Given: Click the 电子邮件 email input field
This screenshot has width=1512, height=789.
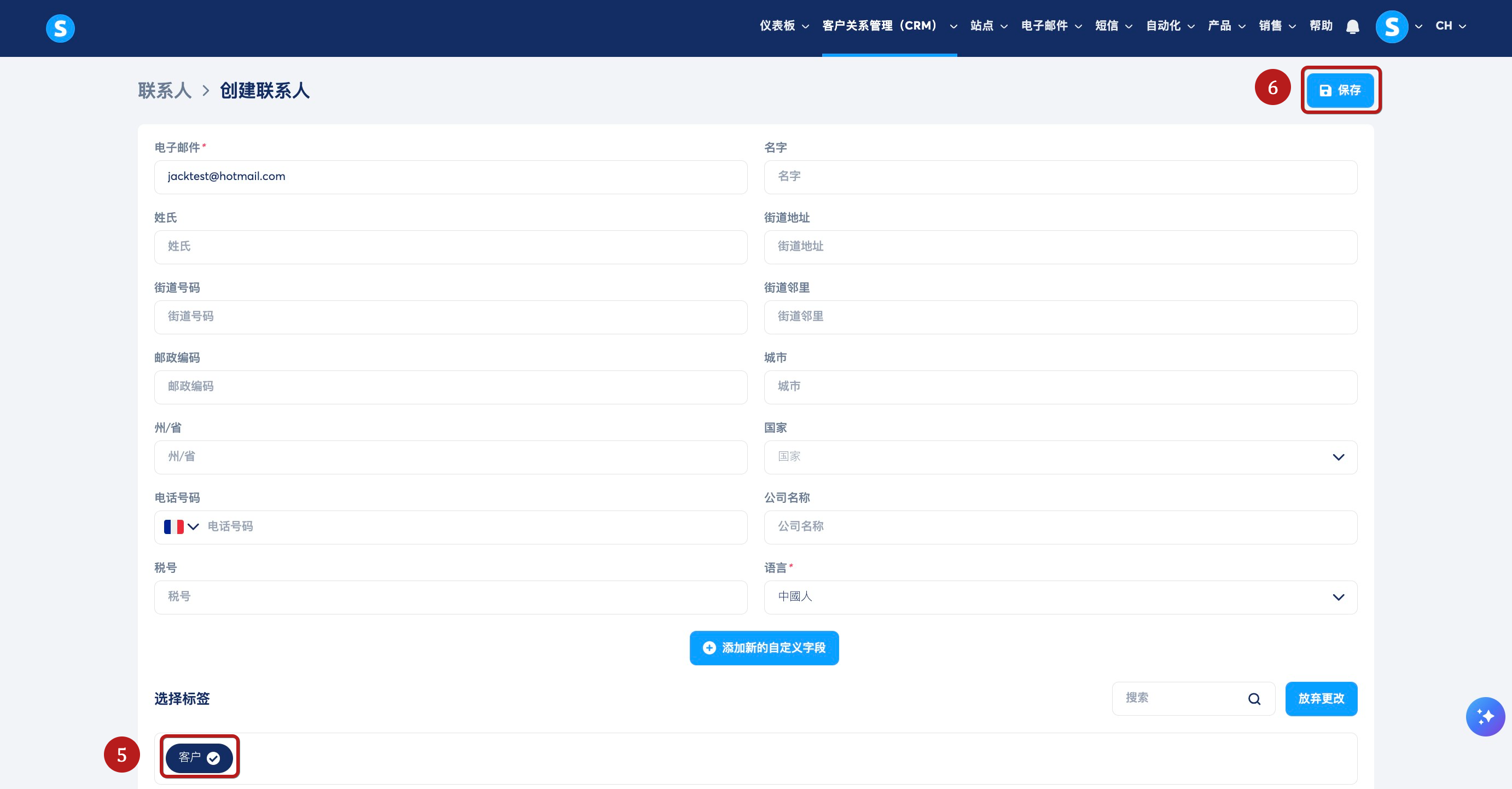Looking at the screenshot, I should pyautogui.click(x=450, y=177).
